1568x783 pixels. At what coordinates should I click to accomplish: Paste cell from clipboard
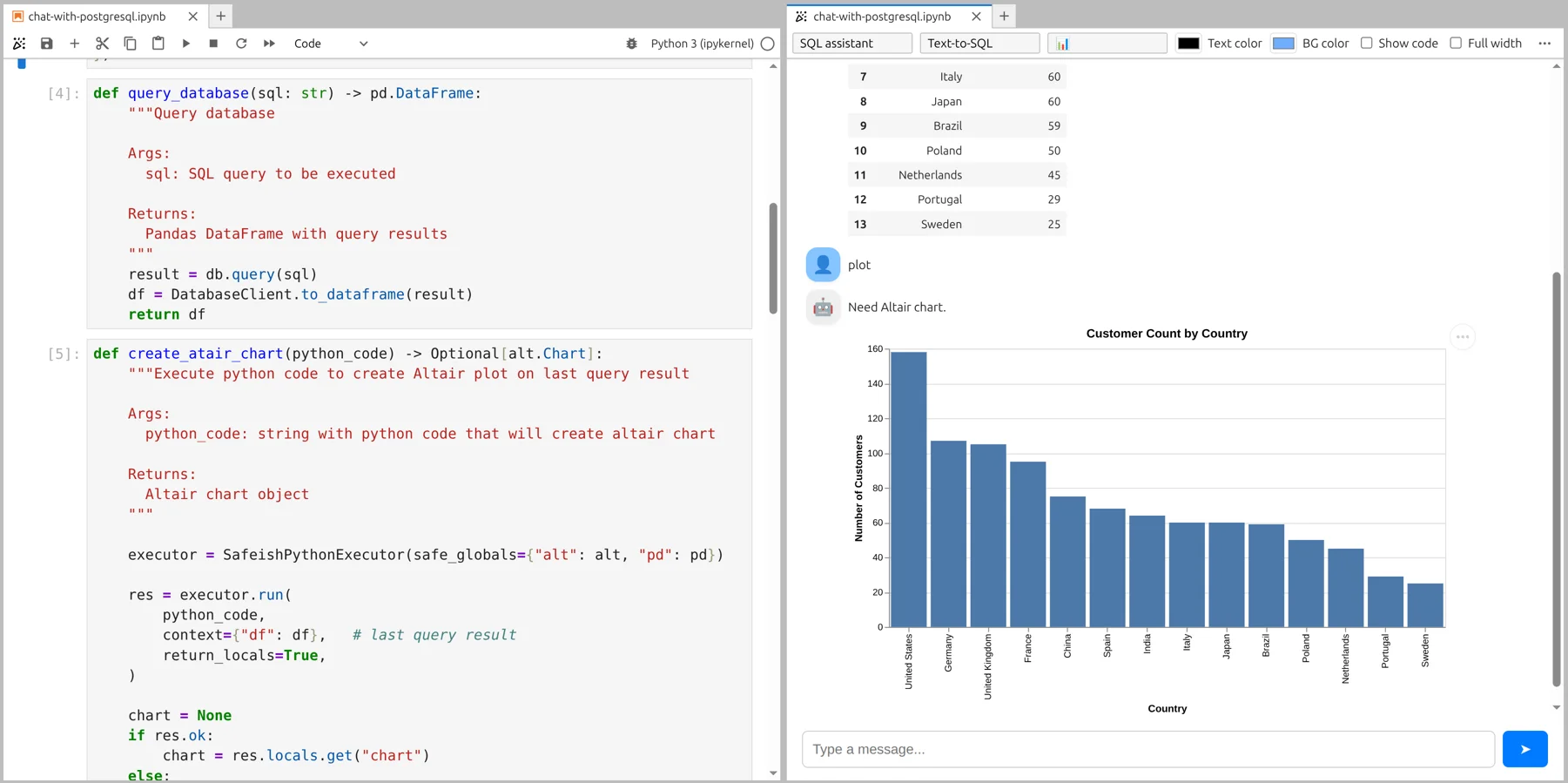pos(158,44)
